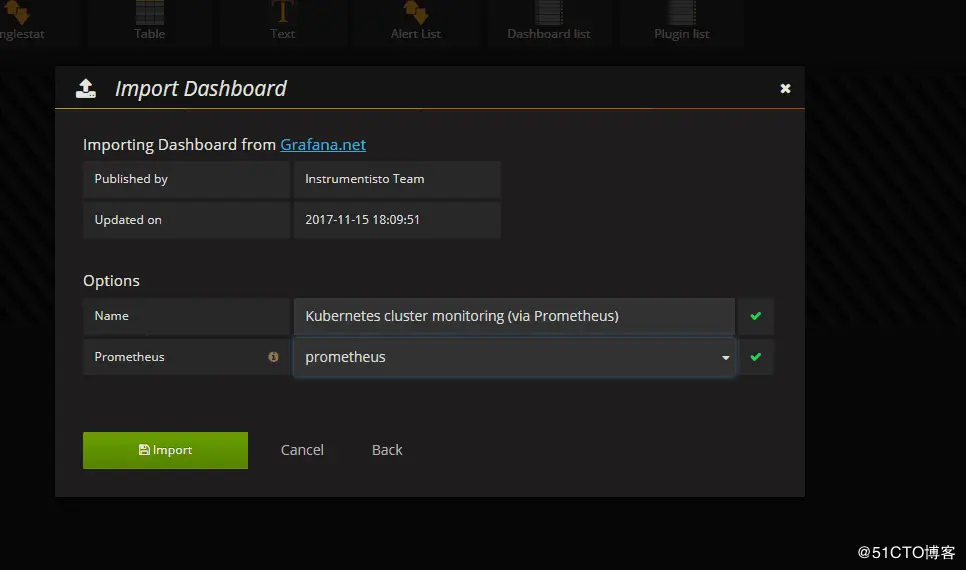966x570 pixels.
Task: Click the 'Updated on' label
Action: 128,219
